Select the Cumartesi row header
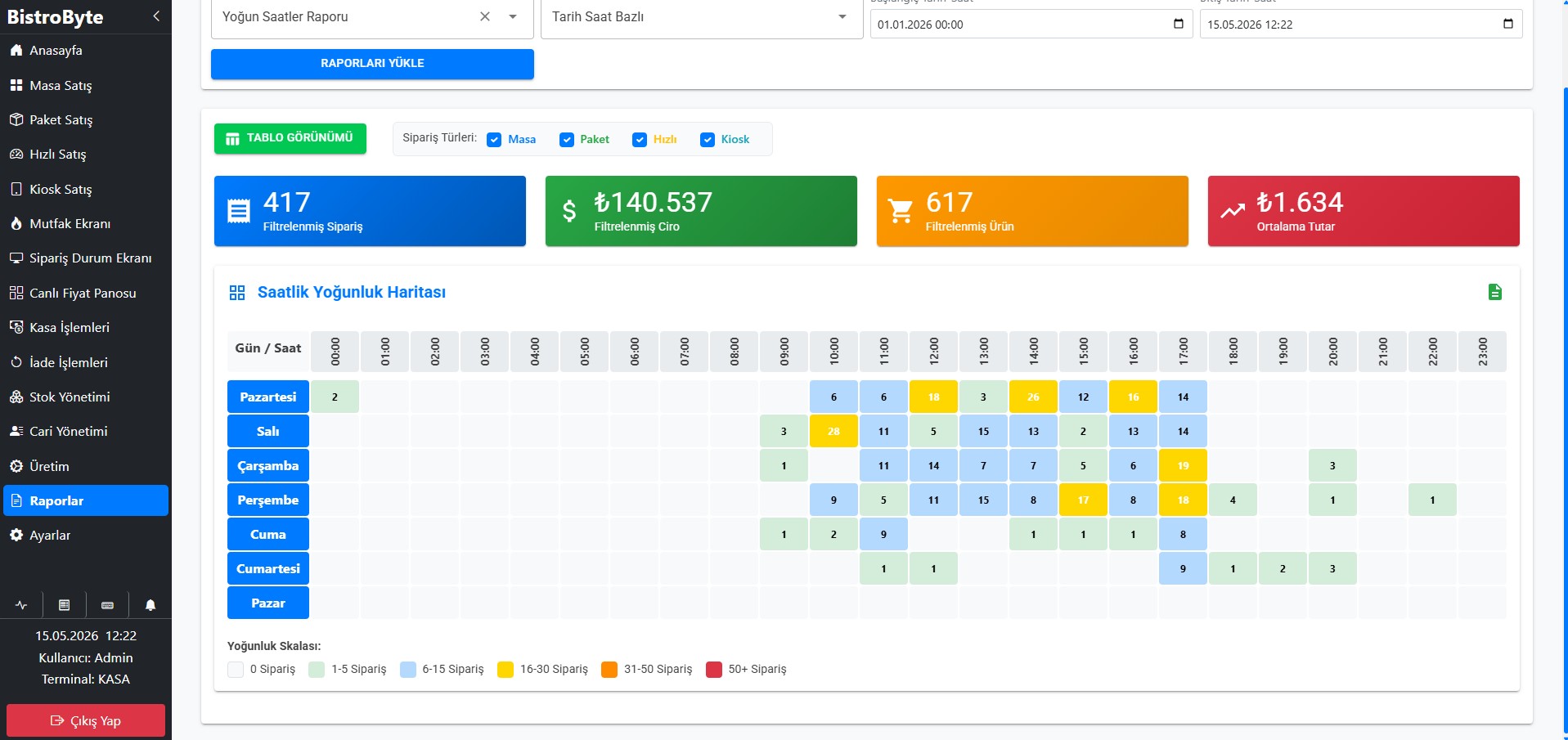The height and width of the screenshot is (740, 1568). [x=268, y=568]
